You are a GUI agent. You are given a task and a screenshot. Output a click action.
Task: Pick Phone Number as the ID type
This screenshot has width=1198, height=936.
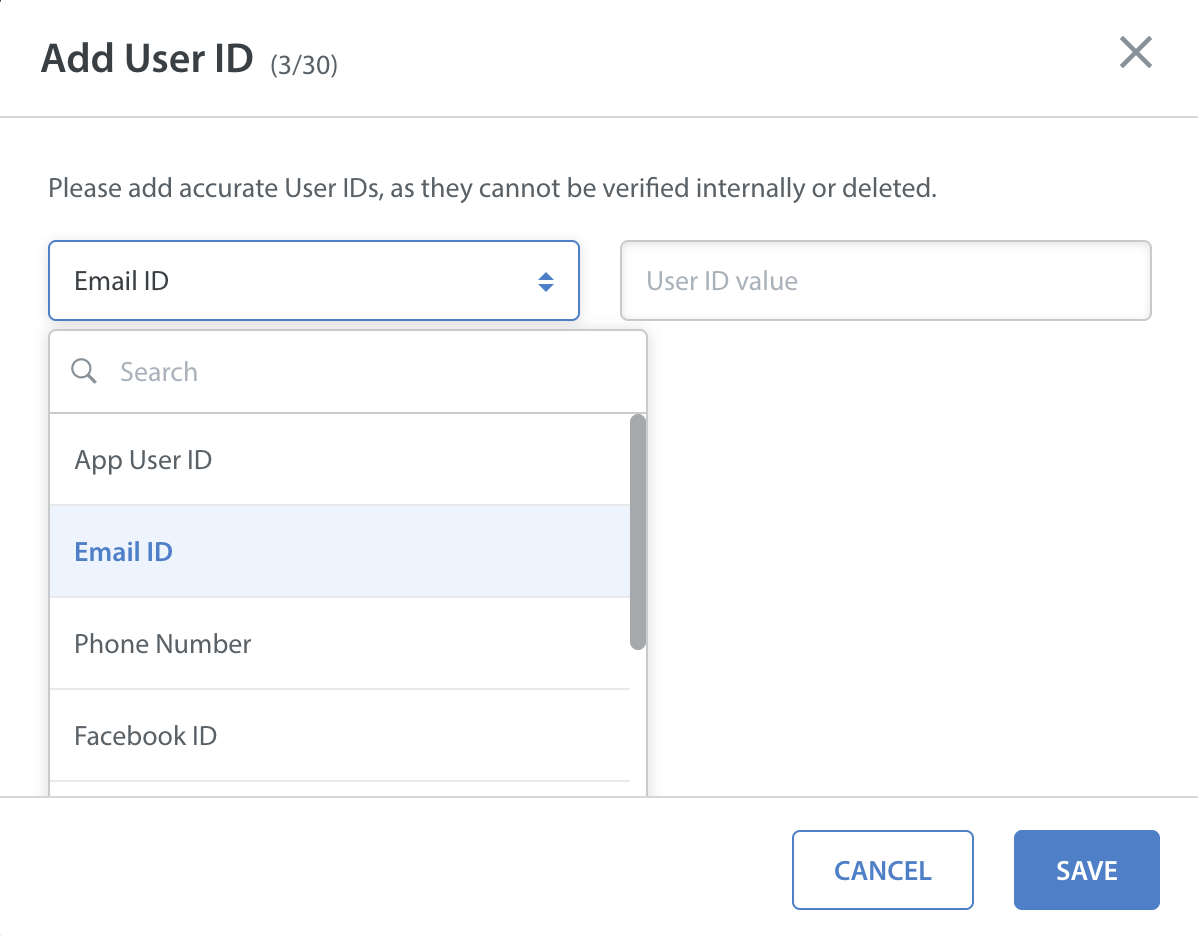tap(163, 644)
